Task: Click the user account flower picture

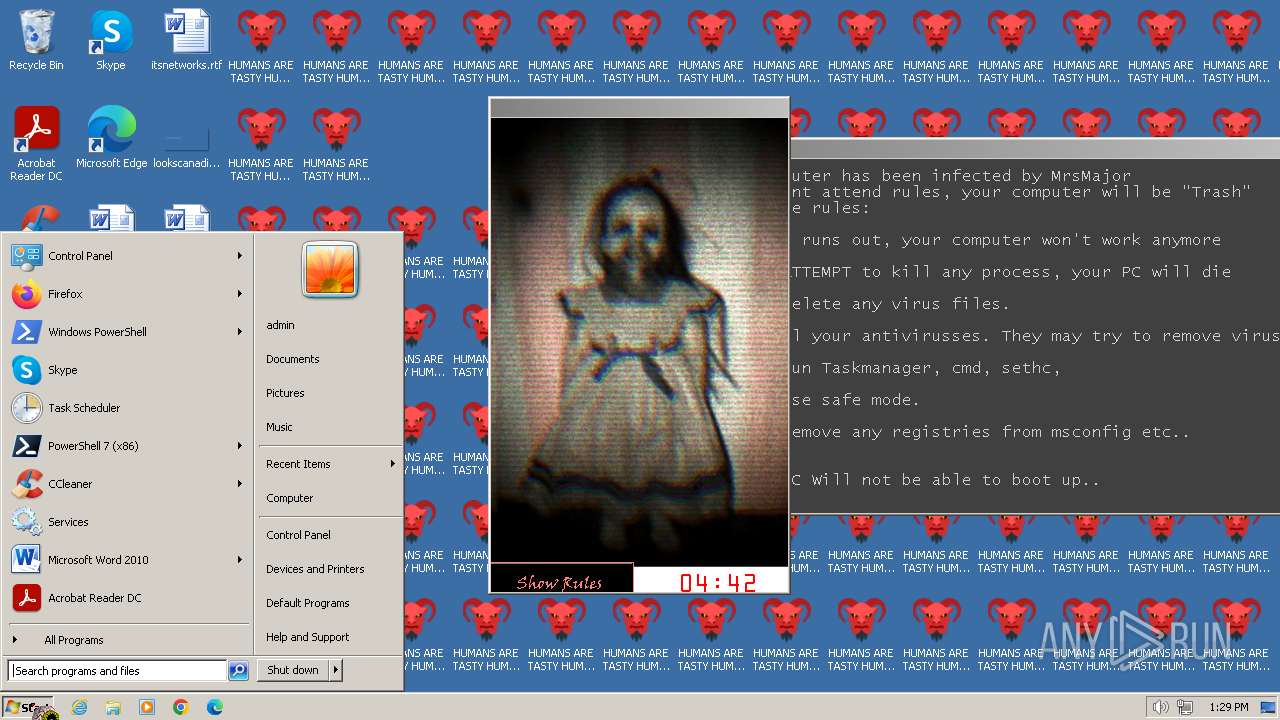Action: coord(330,269)
